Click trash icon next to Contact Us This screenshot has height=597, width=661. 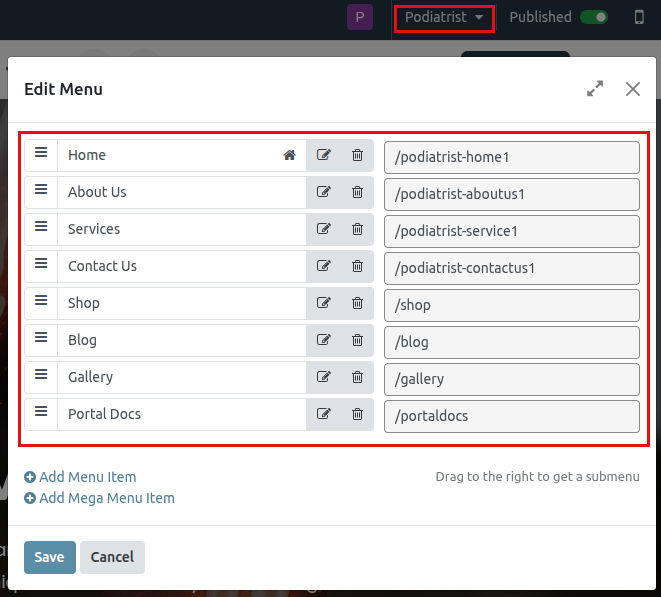point(357,266)
